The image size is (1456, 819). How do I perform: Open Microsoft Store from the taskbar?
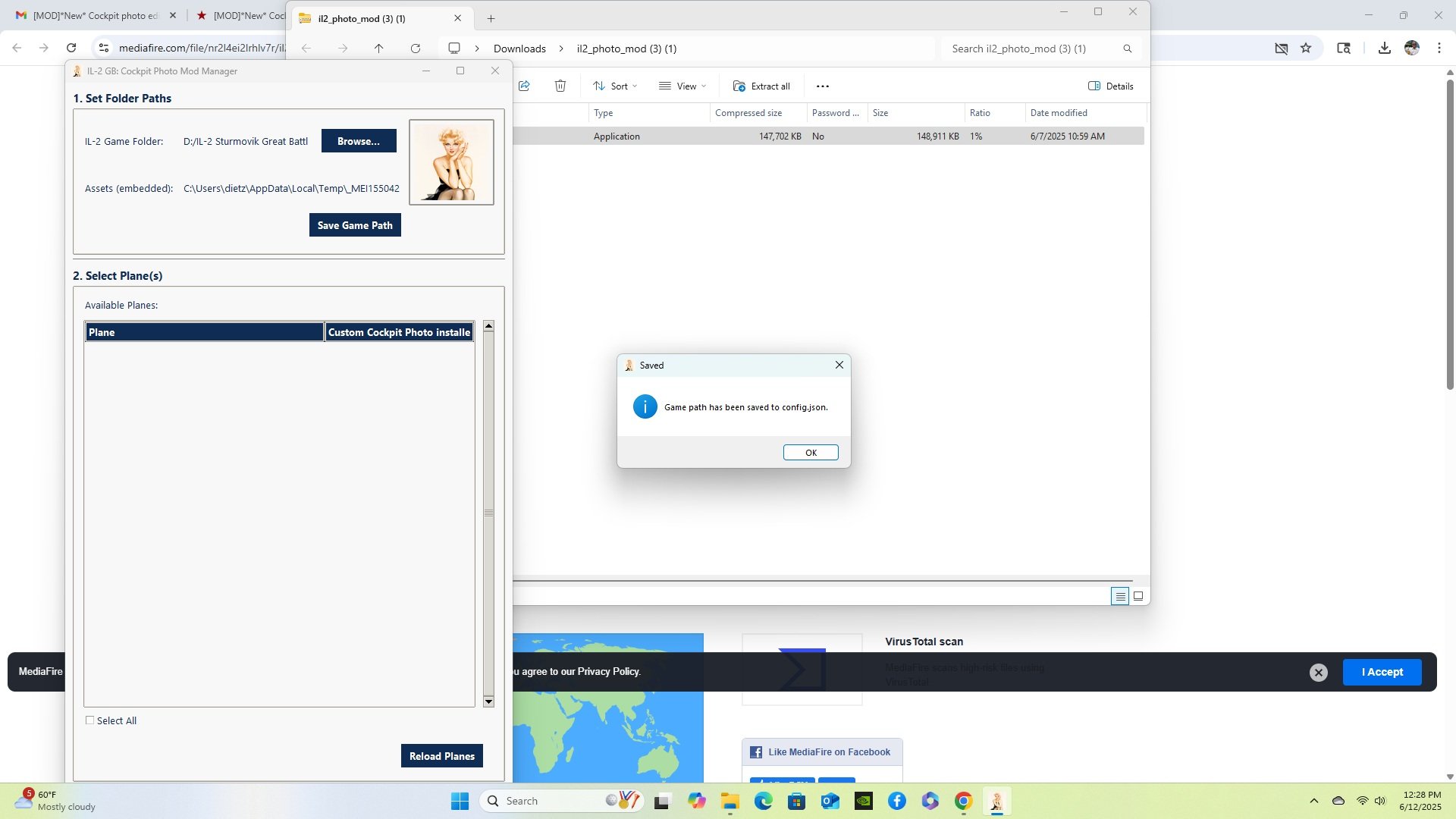pos(796,801)
